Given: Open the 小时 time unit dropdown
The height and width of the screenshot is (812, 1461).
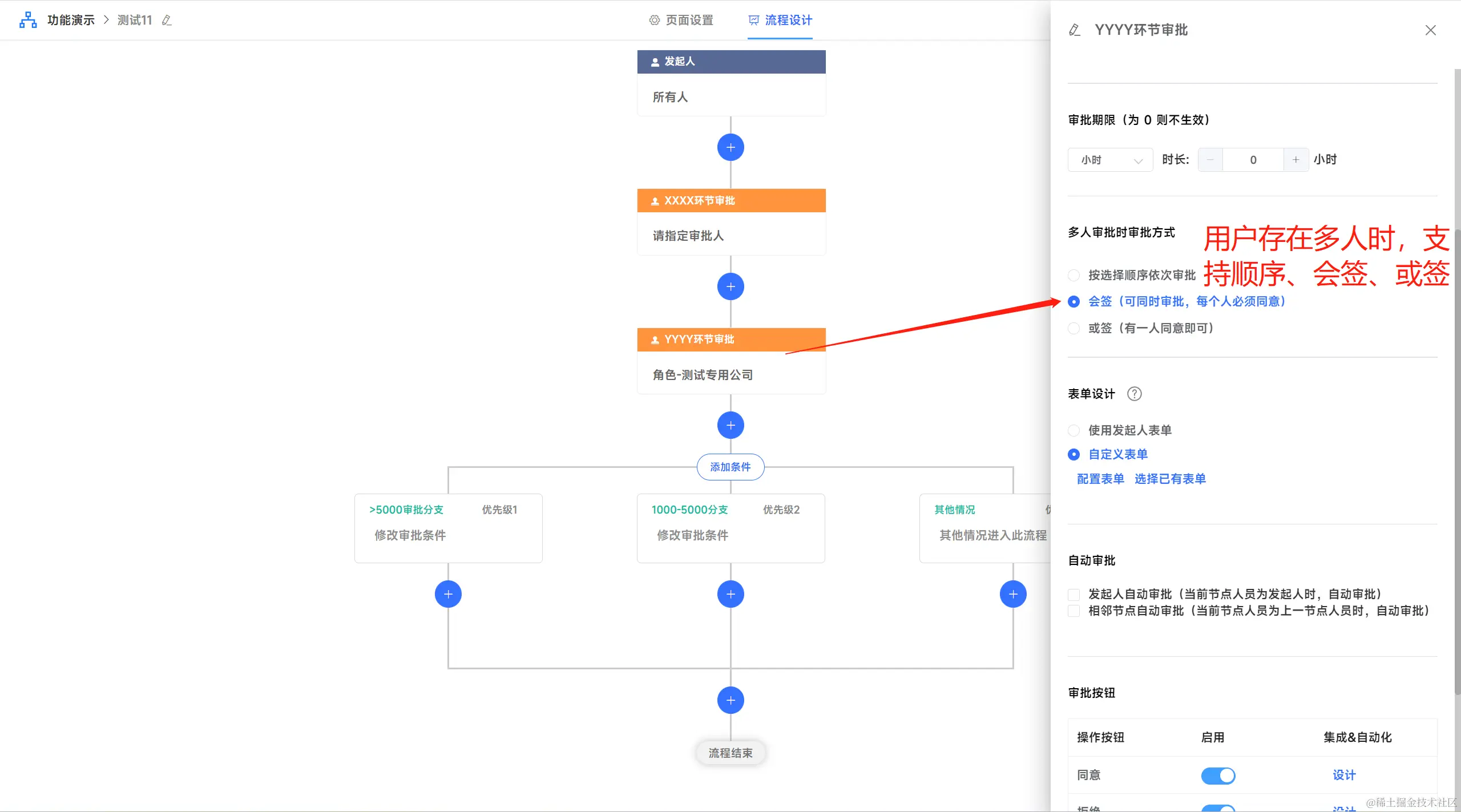Looking at the screenshot, I should tap(1110, 160).
